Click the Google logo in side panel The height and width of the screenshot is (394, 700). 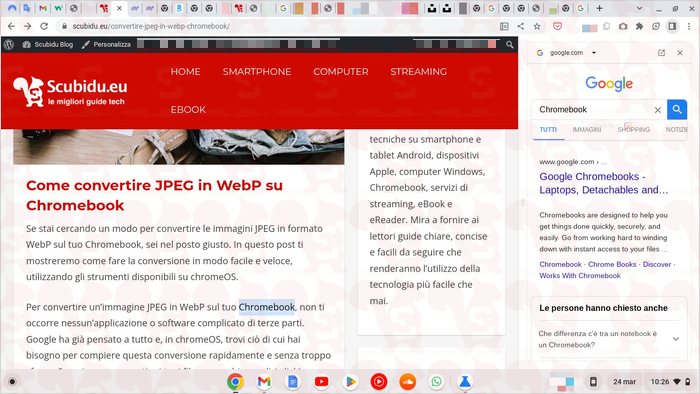(x=609, y=83)
